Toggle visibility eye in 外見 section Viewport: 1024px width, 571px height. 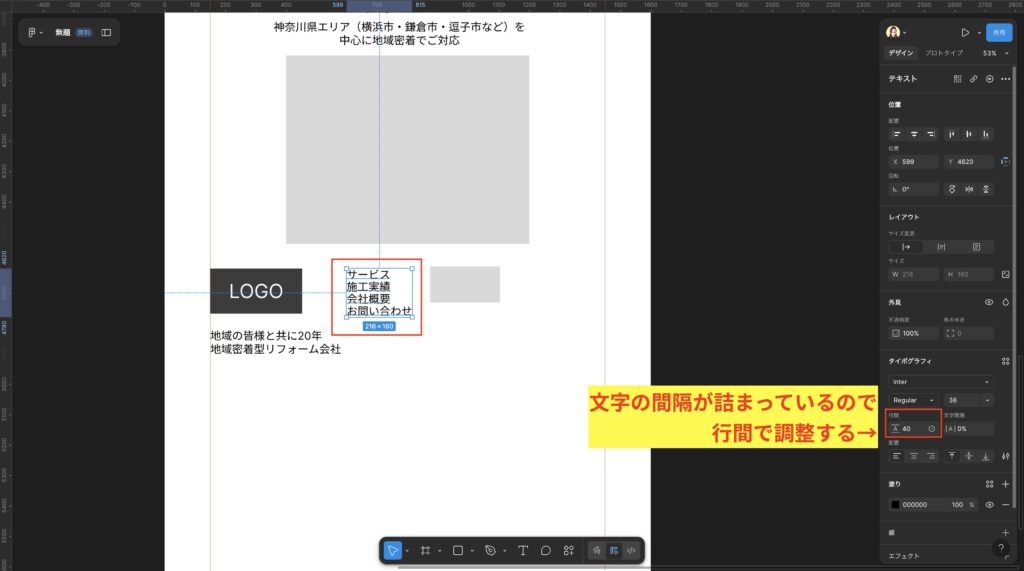(x=989, y=301)
